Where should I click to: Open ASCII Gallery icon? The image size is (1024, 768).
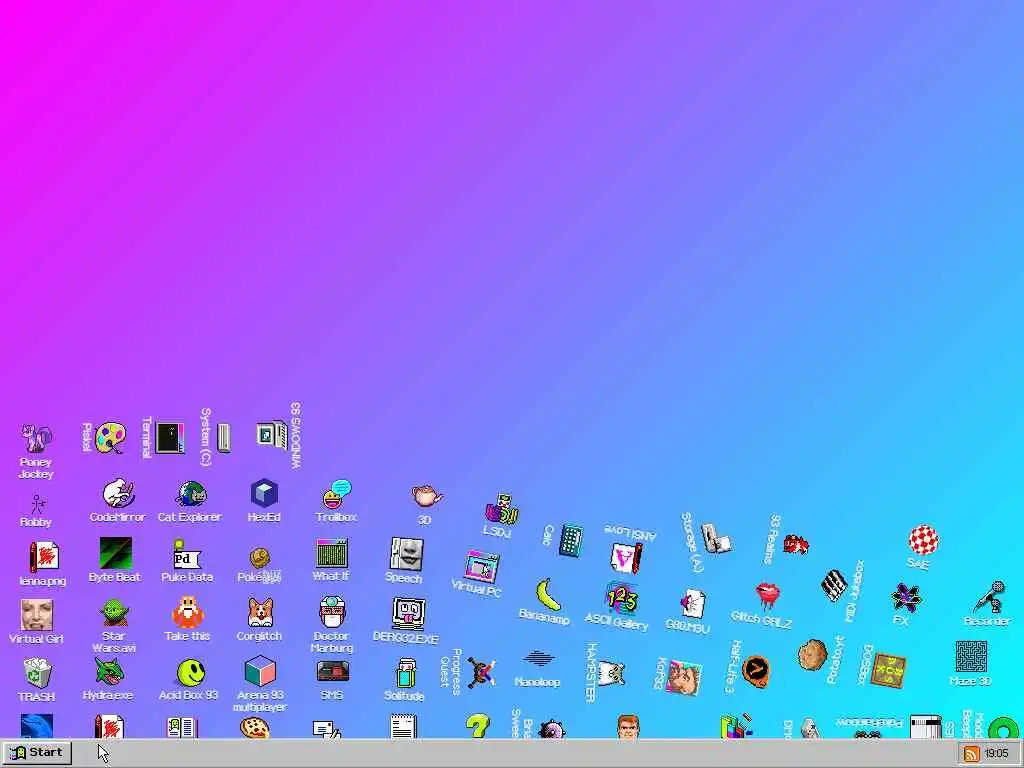621,599
